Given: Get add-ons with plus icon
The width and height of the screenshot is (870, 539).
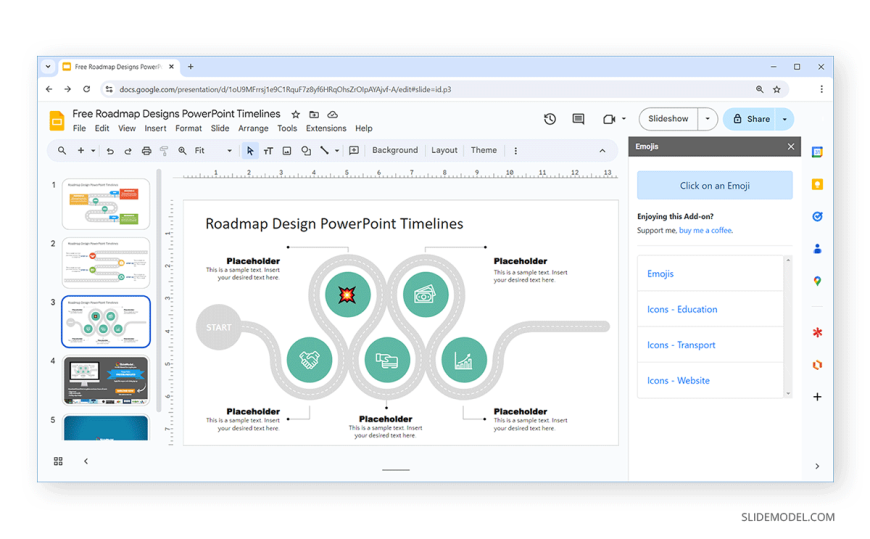Looking at the screenshot, I should tap(817, 397).
